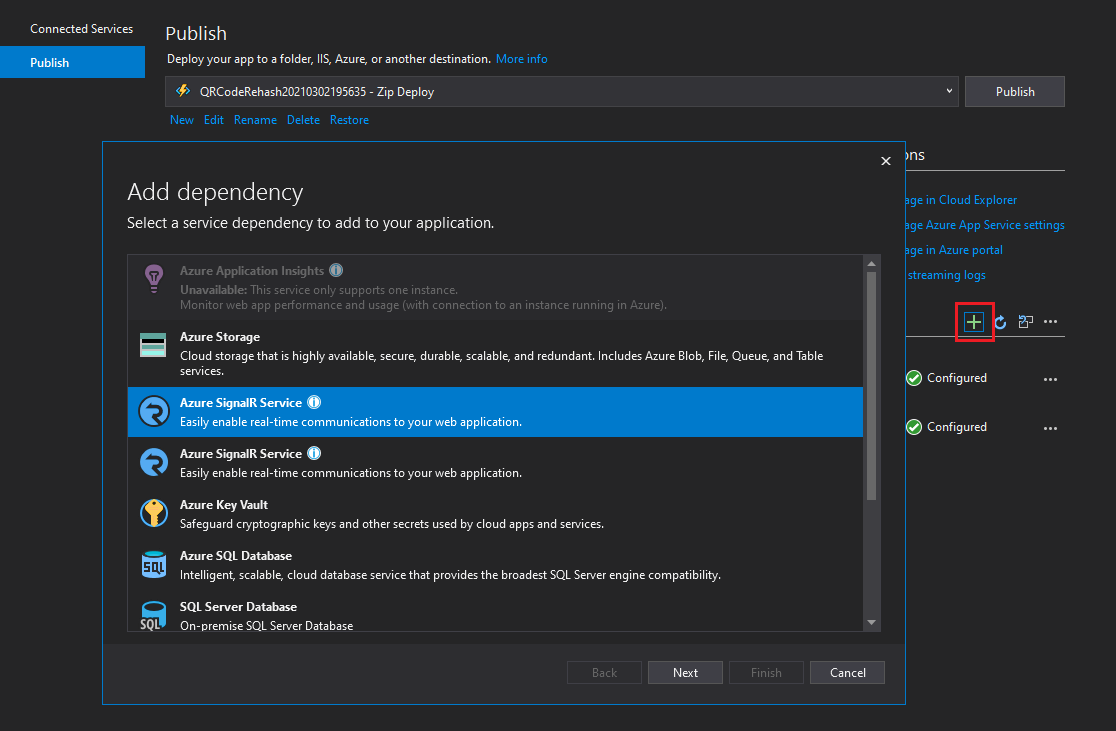Select Azure Key Vault dependency
1116x731 pixels.
point(495,514)
